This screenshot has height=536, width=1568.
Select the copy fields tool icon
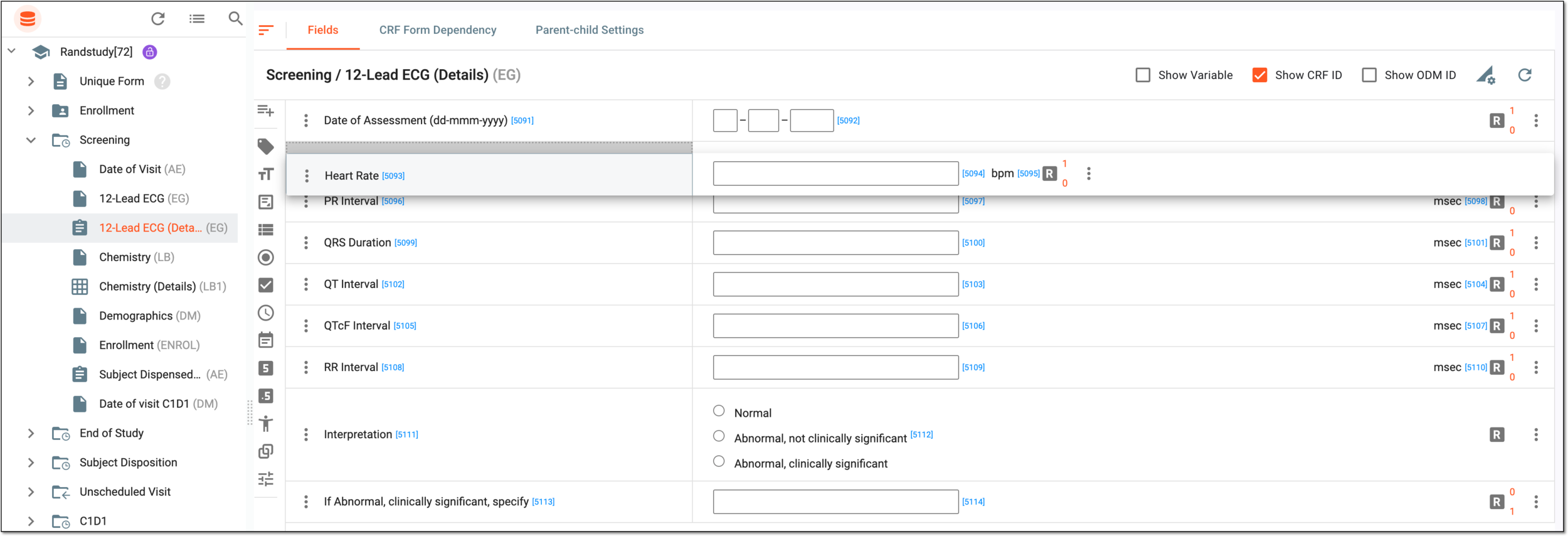pos(266,451)
